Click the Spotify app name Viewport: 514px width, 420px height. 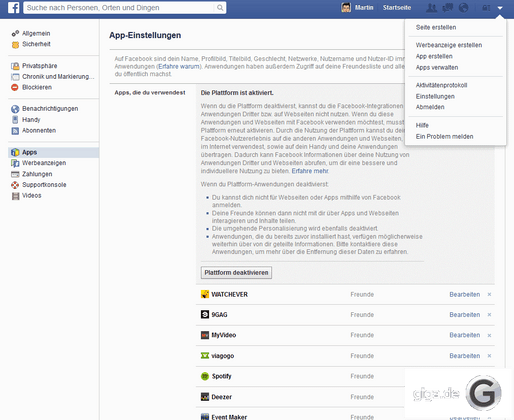pos(221,376)
